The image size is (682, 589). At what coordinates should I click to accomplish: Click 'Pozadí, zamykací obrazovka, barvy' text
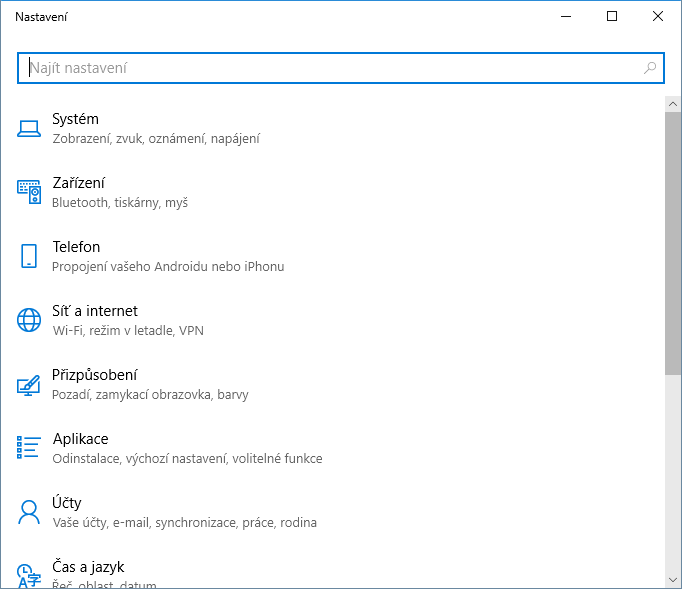pos(150,395)
